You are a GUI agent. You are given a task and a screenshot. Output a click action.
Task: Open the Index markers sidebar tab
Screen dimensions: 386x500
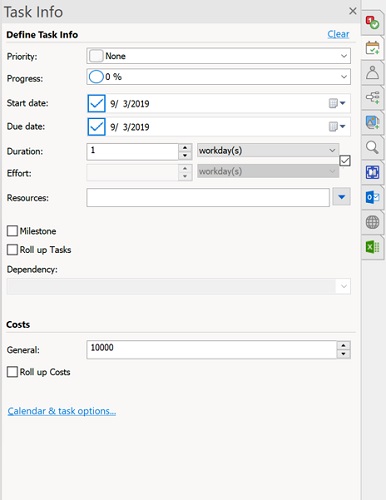coord(372,23)
